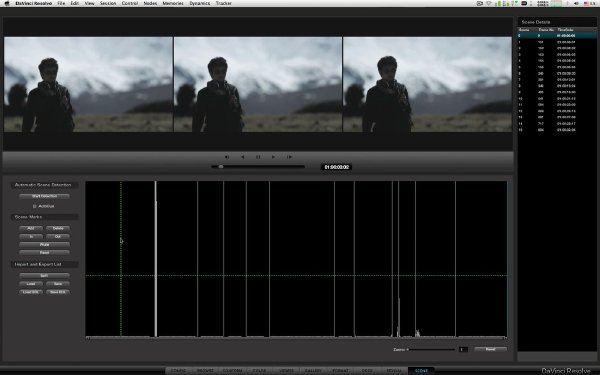Open the Dynamics menu
The image size is (600, 375).
point(199,3)
